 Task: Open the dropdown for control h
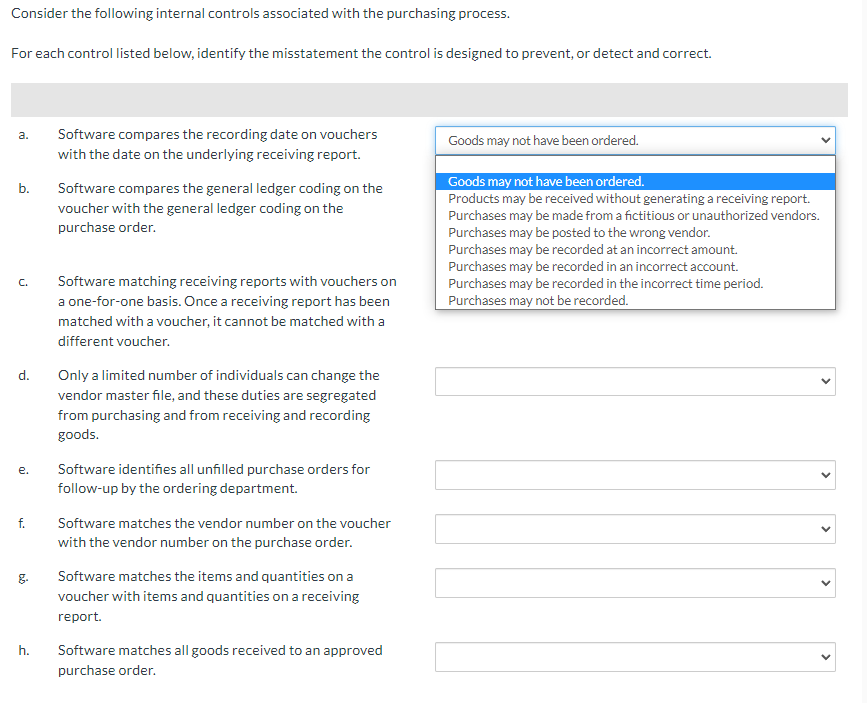pos(635,657)
